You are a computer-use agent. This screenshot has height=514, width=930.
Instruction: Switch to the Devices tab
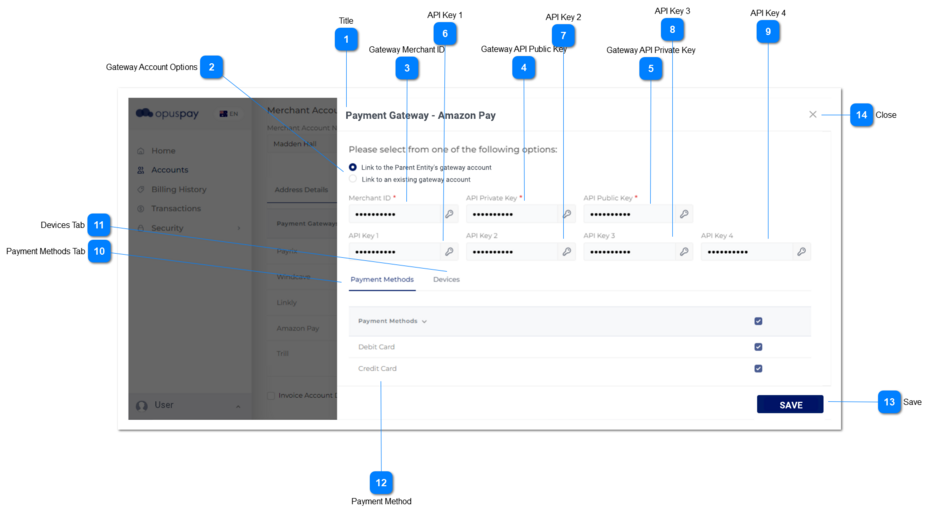tap(446, 280)
